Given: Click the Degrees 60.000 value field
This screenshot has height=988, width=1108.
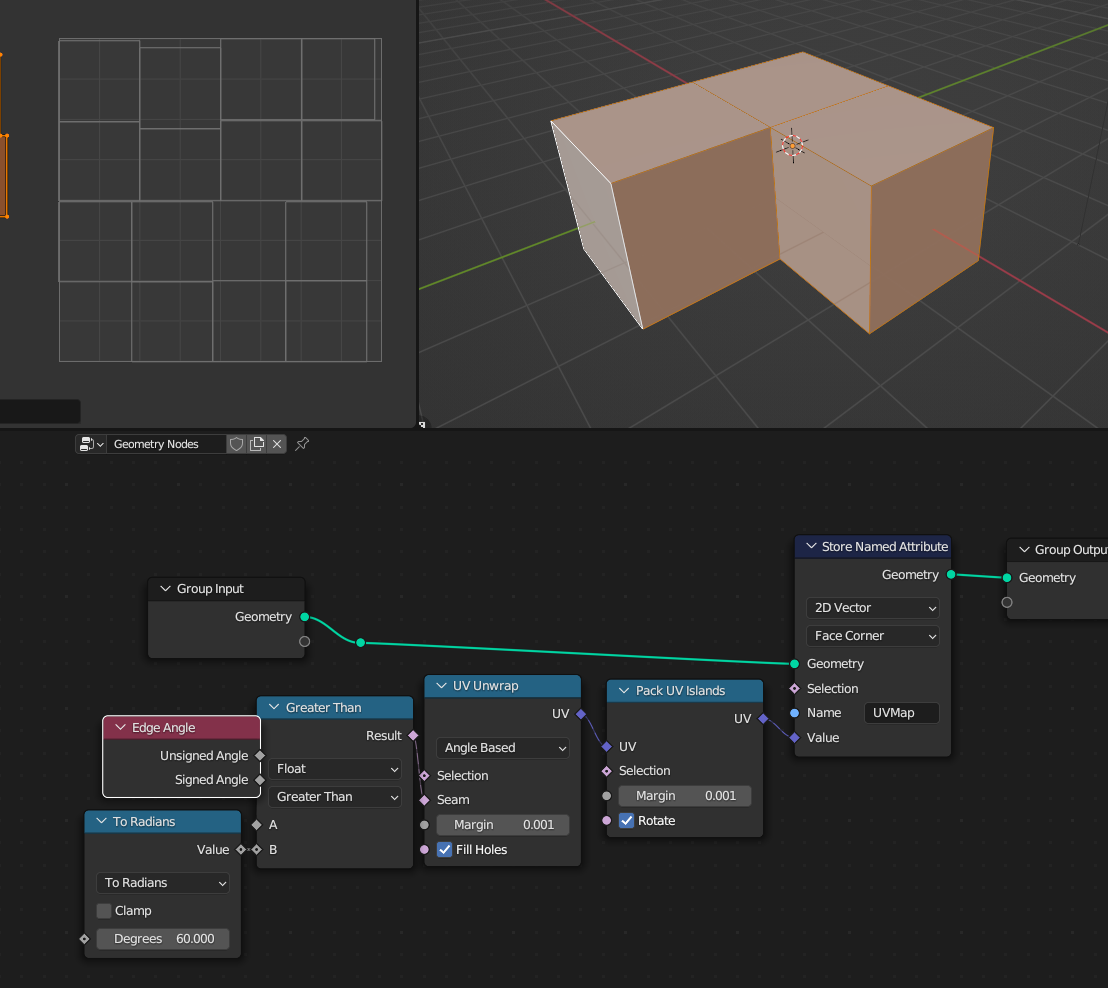Looking at the screenshot, I should coord(163,939).
